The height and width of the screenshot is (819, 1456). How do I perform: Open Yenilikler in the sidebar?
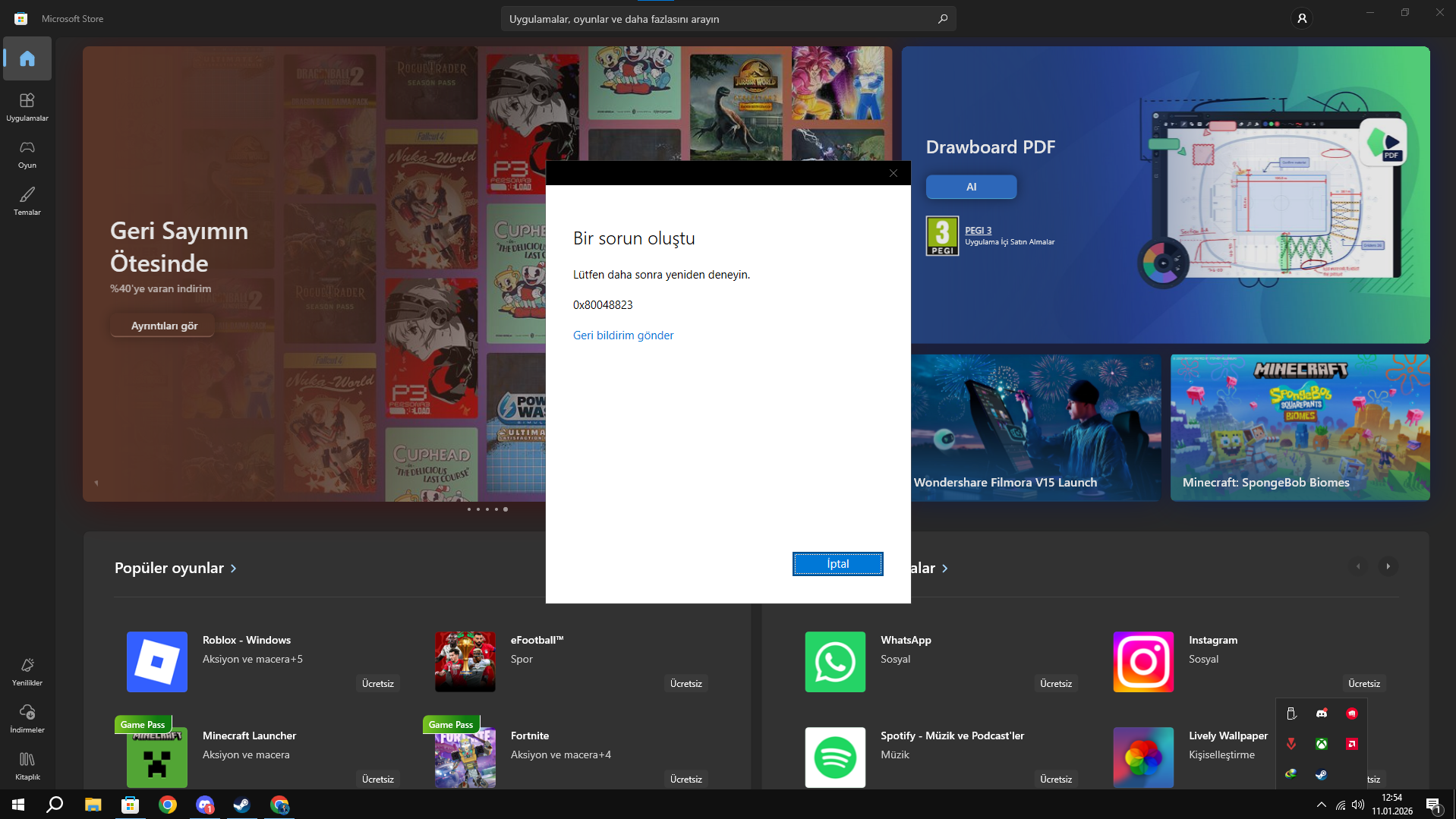27,671
